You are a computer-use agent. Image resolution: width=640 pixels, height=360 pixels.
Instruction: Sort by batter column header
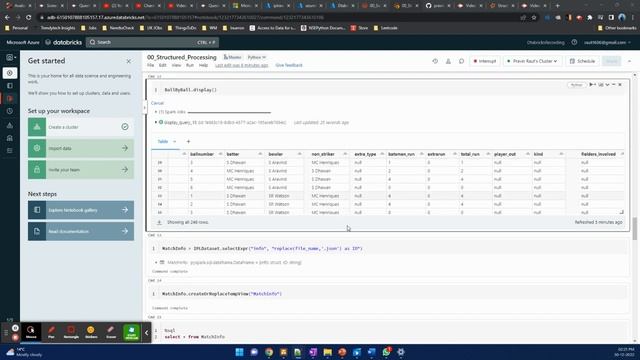coord(233,154)
